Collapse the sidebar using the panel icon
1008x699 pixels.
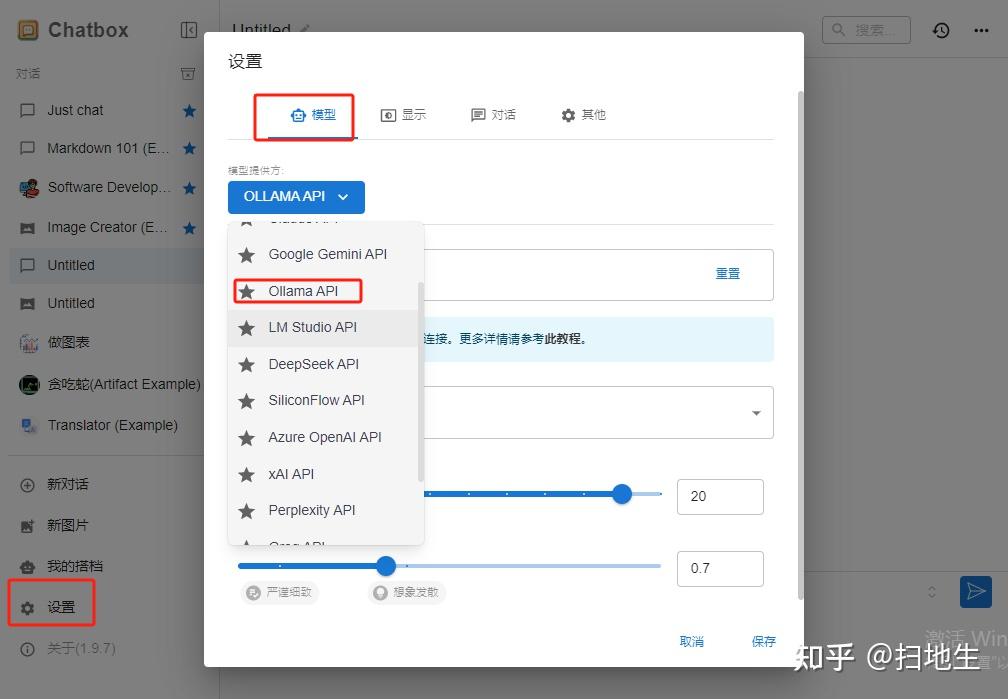189,29
